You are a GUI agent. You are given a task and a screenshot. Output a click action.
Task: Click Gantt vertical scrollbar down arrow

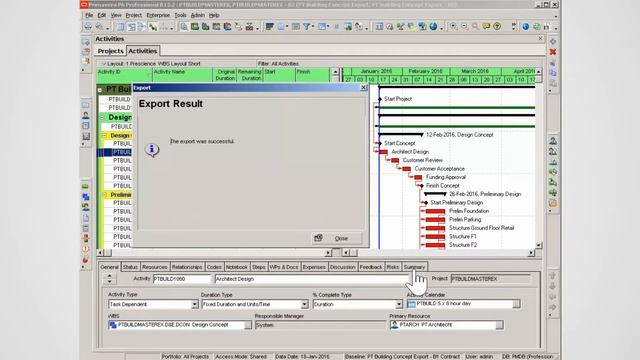538,245
